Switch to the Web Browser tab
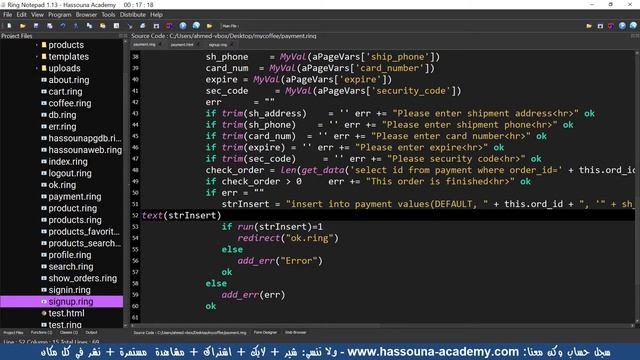 [296, 333]
